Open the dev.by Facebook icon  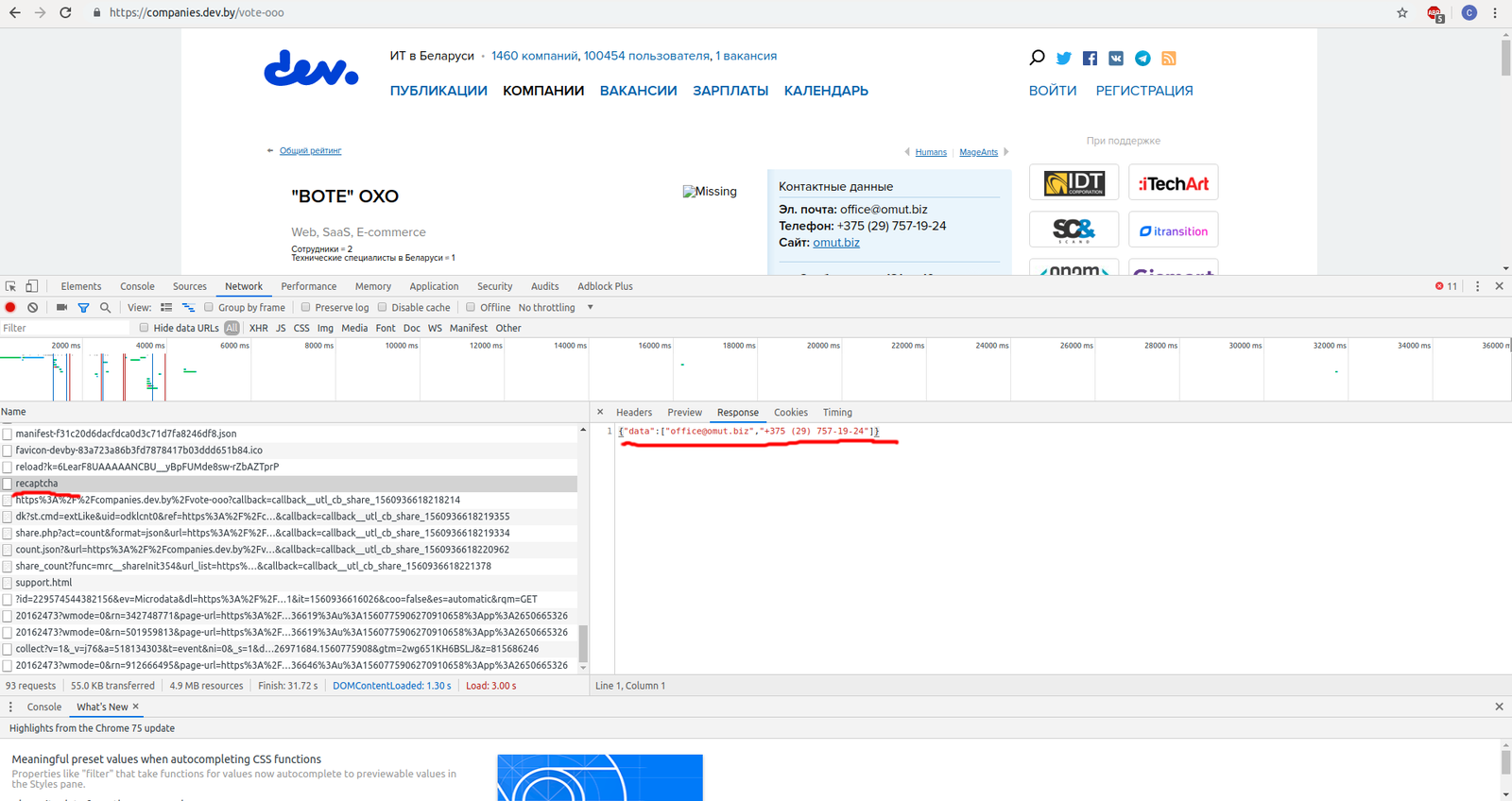point(1090,59)
